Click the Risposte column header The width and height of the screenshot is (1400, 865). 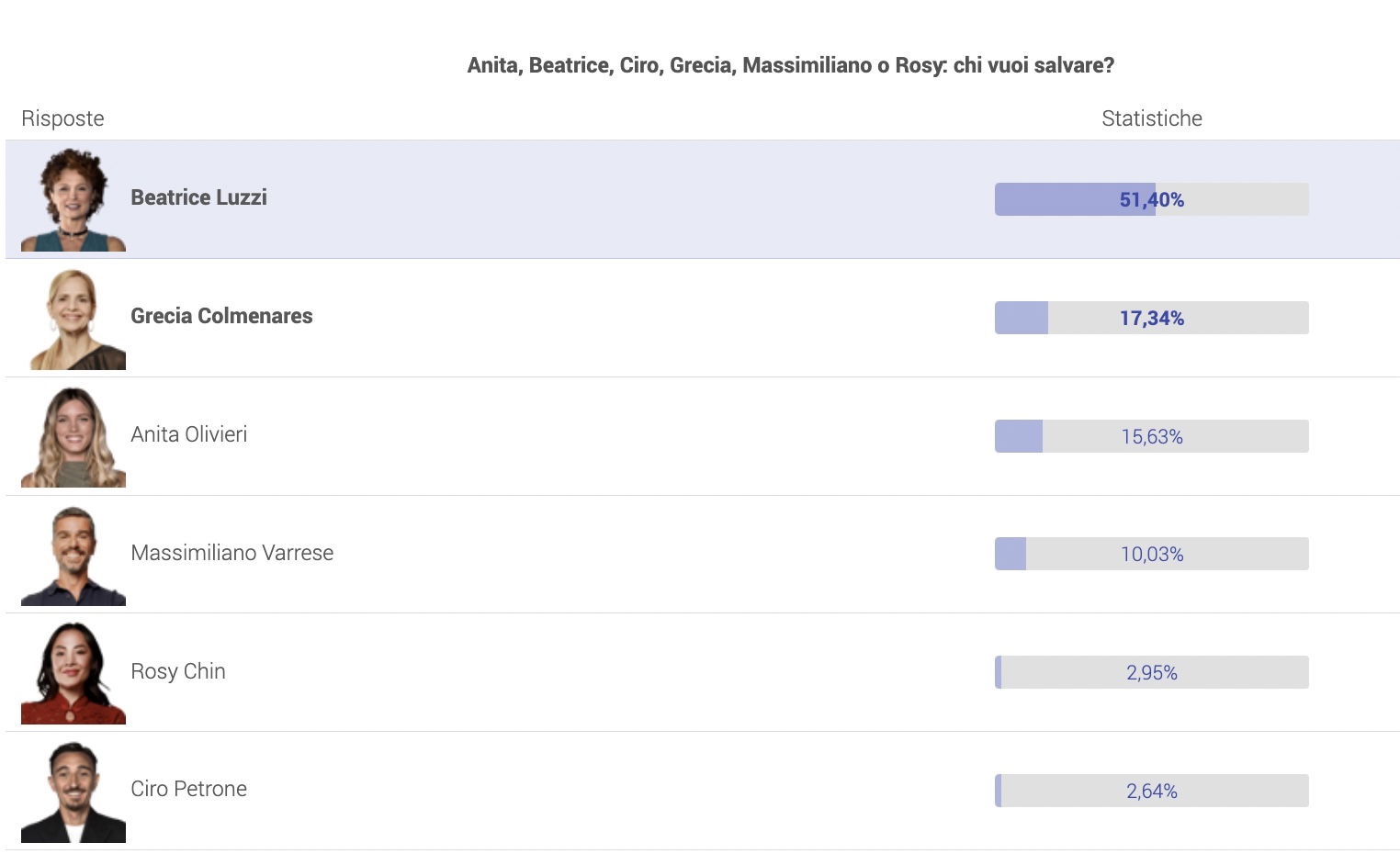(x=62, y=118)
